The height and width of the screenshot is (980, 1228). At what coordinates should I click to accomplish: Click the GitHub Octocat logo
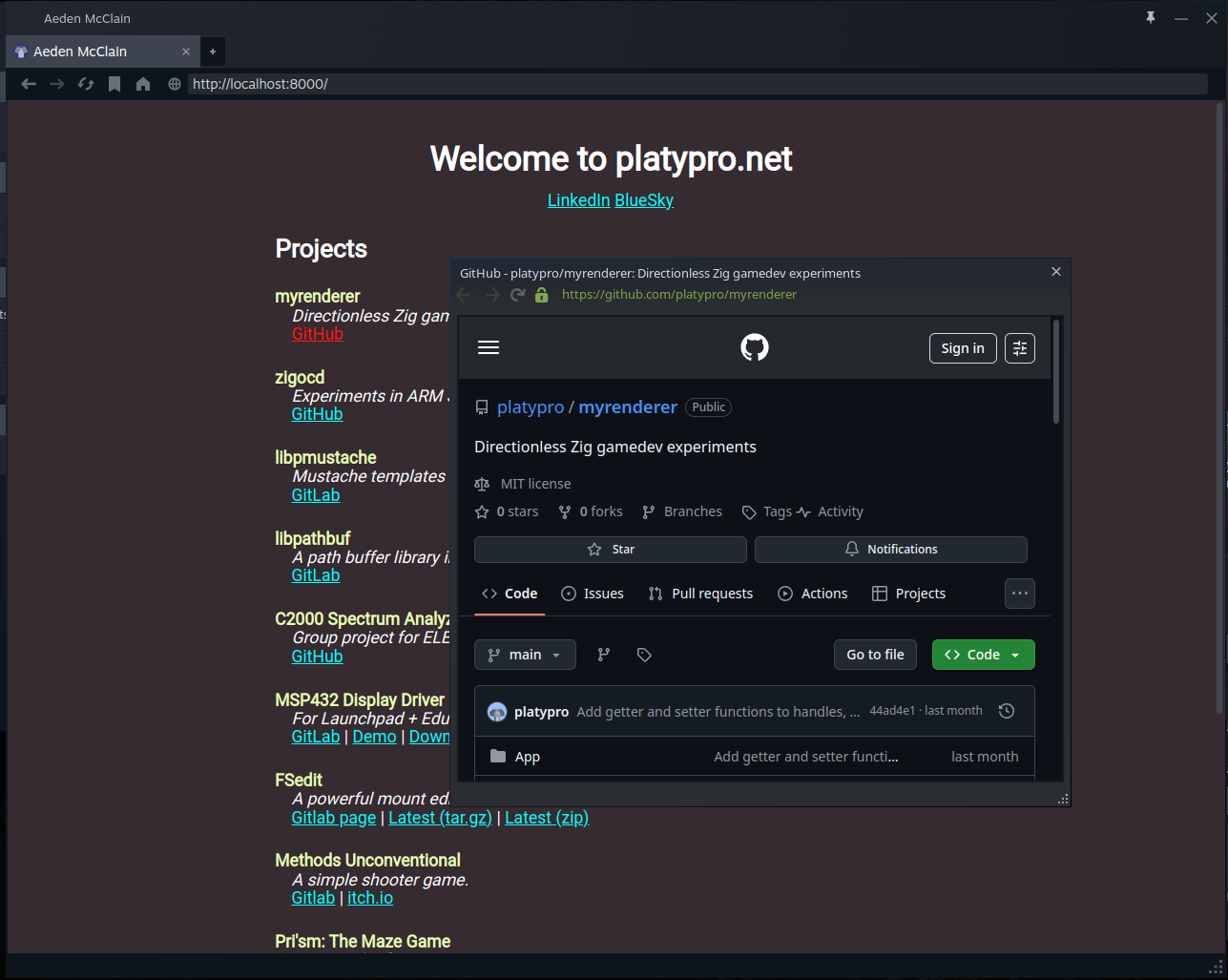[755, 347]
